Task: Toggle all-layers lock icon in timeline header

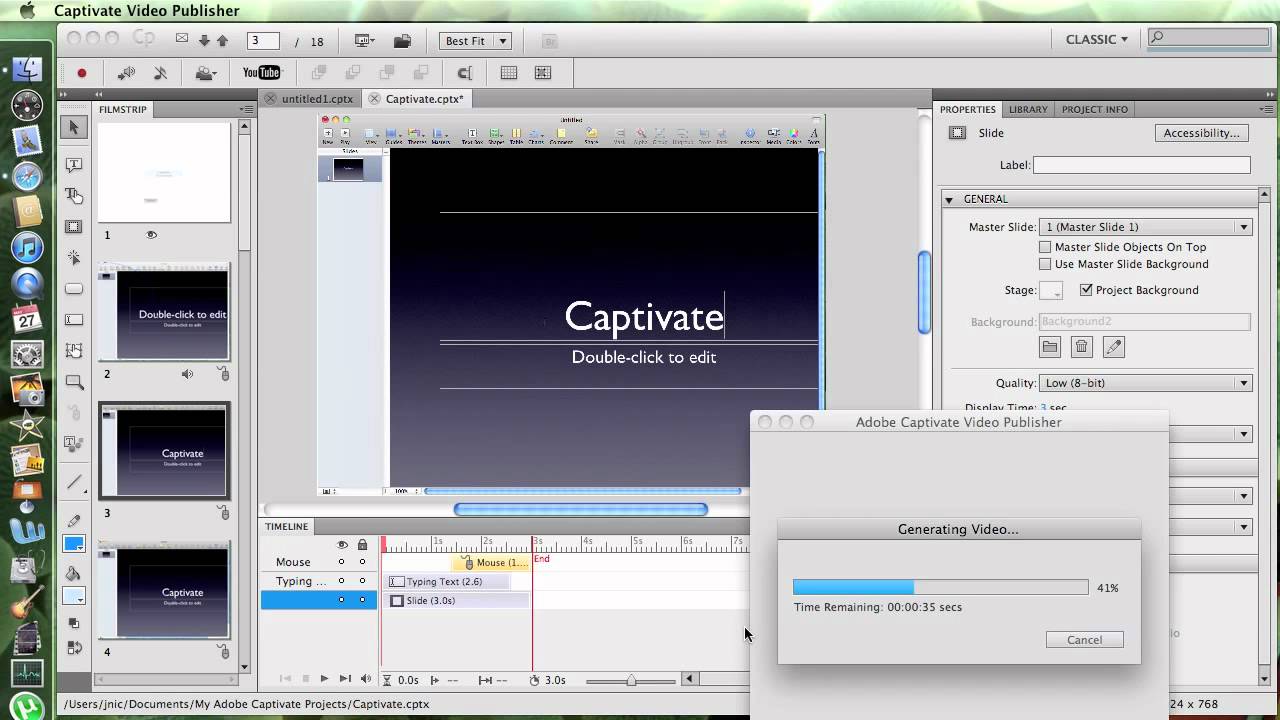Action: [362, 545]
